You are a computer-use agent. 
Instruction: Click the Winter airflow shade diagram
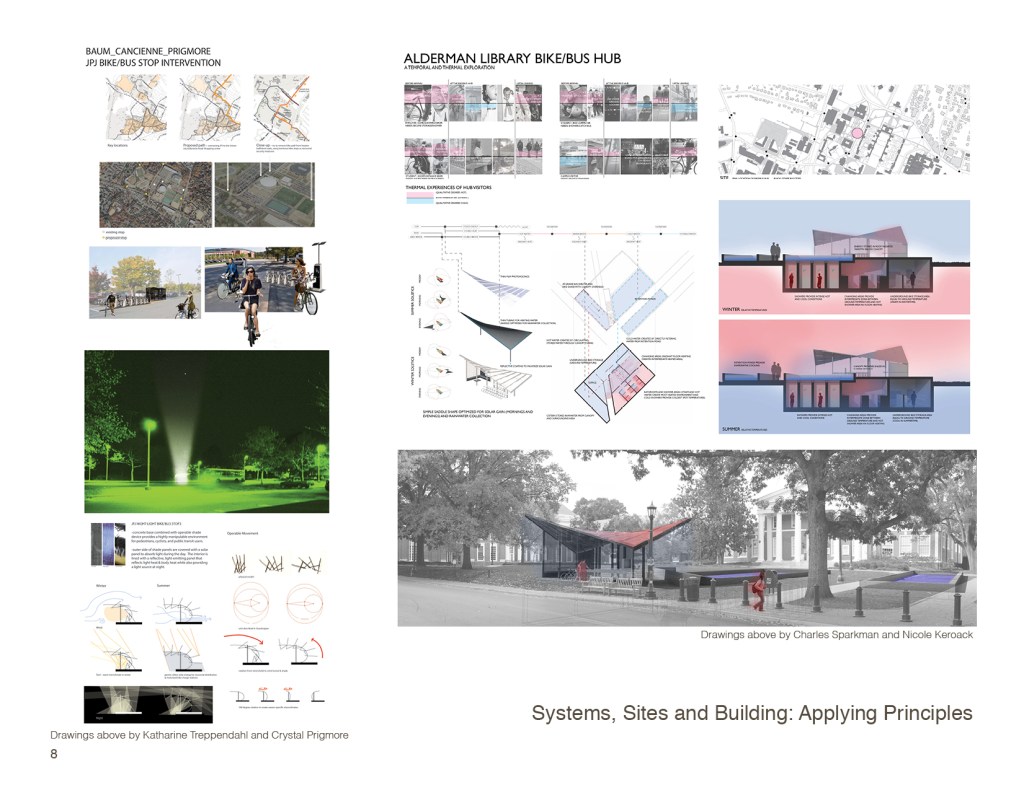point(123,595)
